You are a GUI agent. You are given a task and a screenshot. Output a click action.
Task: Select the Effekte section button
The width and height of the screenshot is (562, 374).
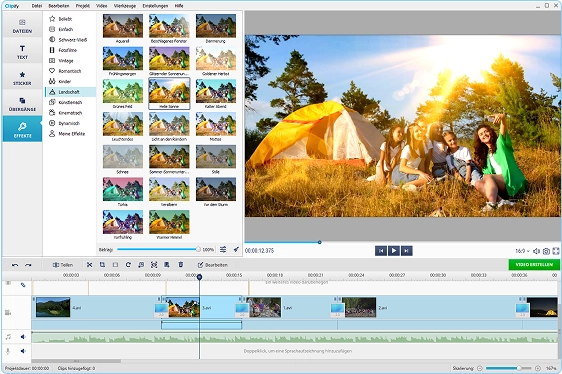[x=22, y=129]
